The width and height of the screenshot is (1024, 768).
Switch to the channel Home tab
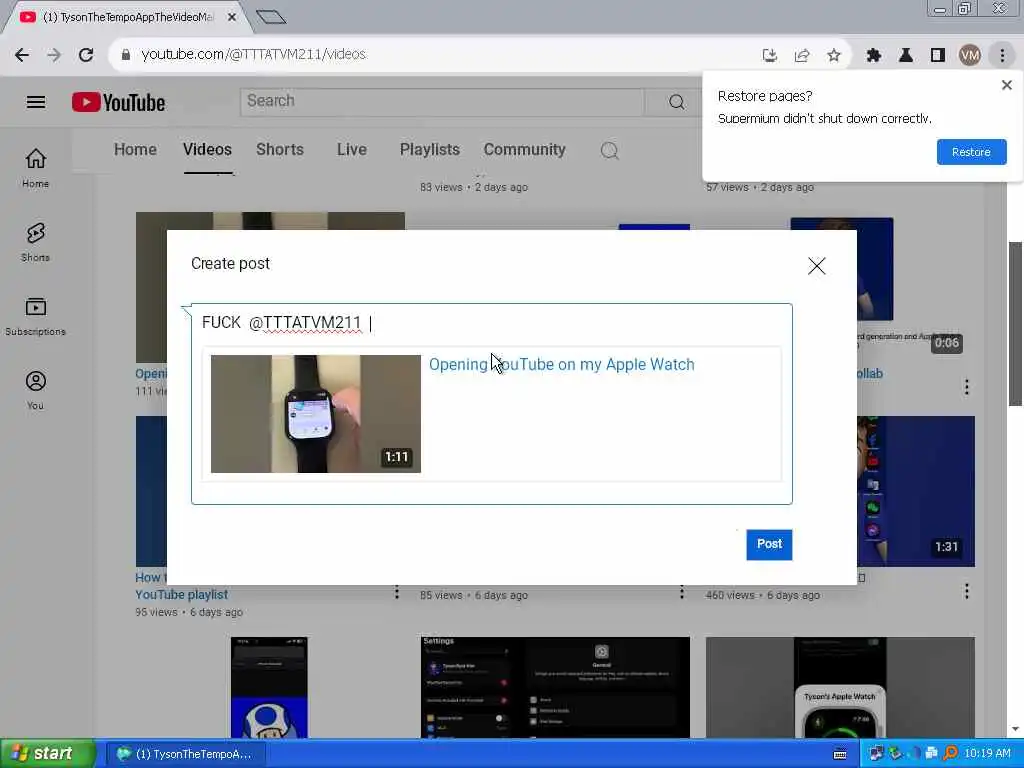coord(135,150)
